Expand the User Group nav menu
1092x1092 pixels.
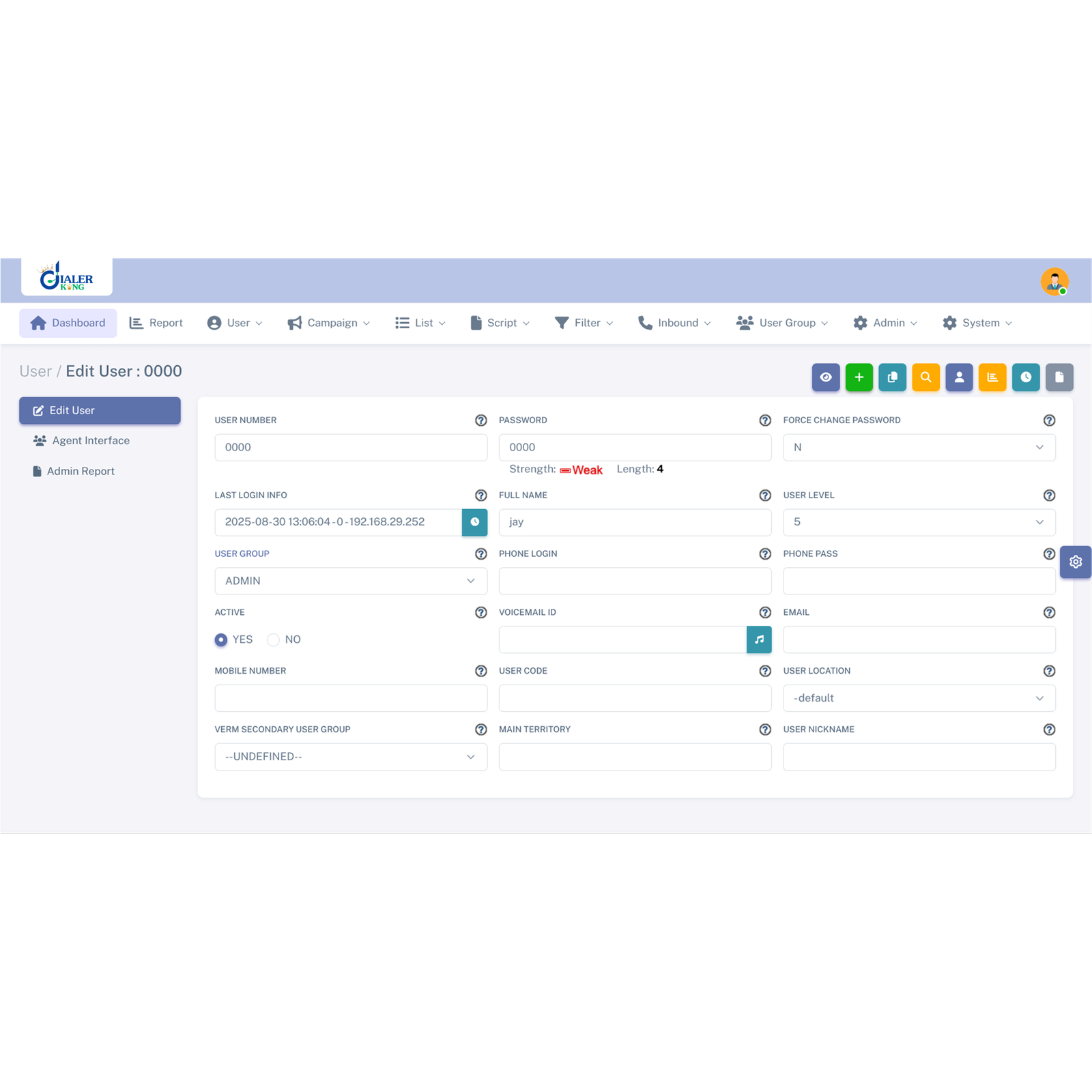click(782, 323)
